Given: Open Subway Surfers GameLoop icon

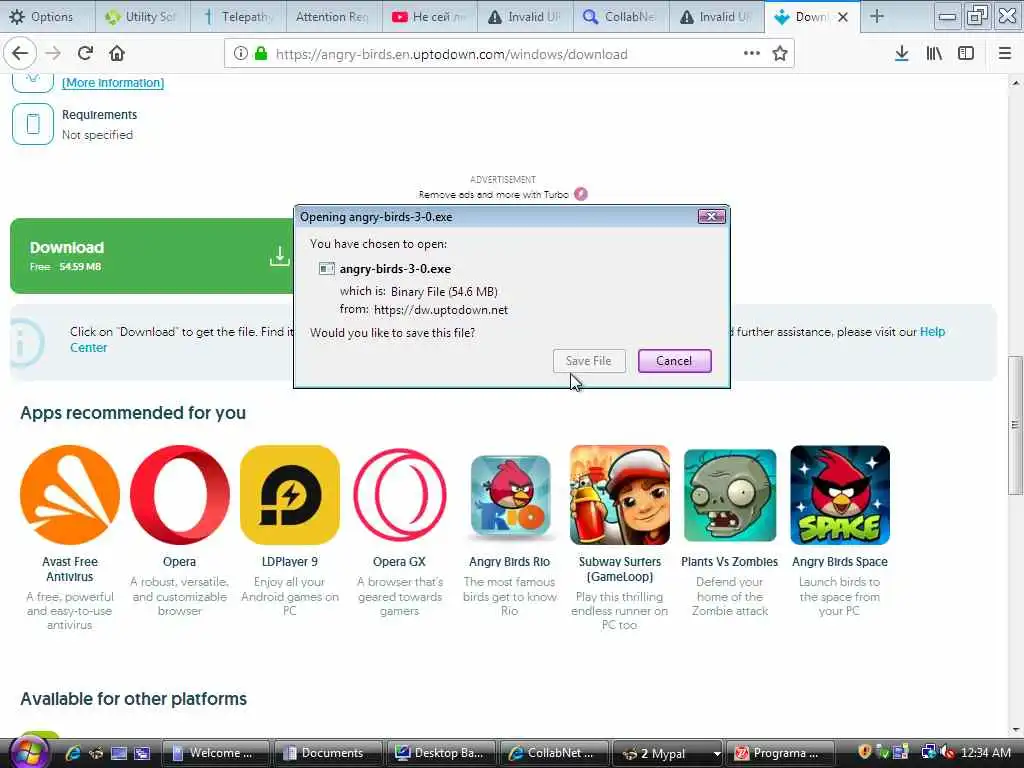Looking at the screenshot, I should pyautogui.click(x=620, y=495).
